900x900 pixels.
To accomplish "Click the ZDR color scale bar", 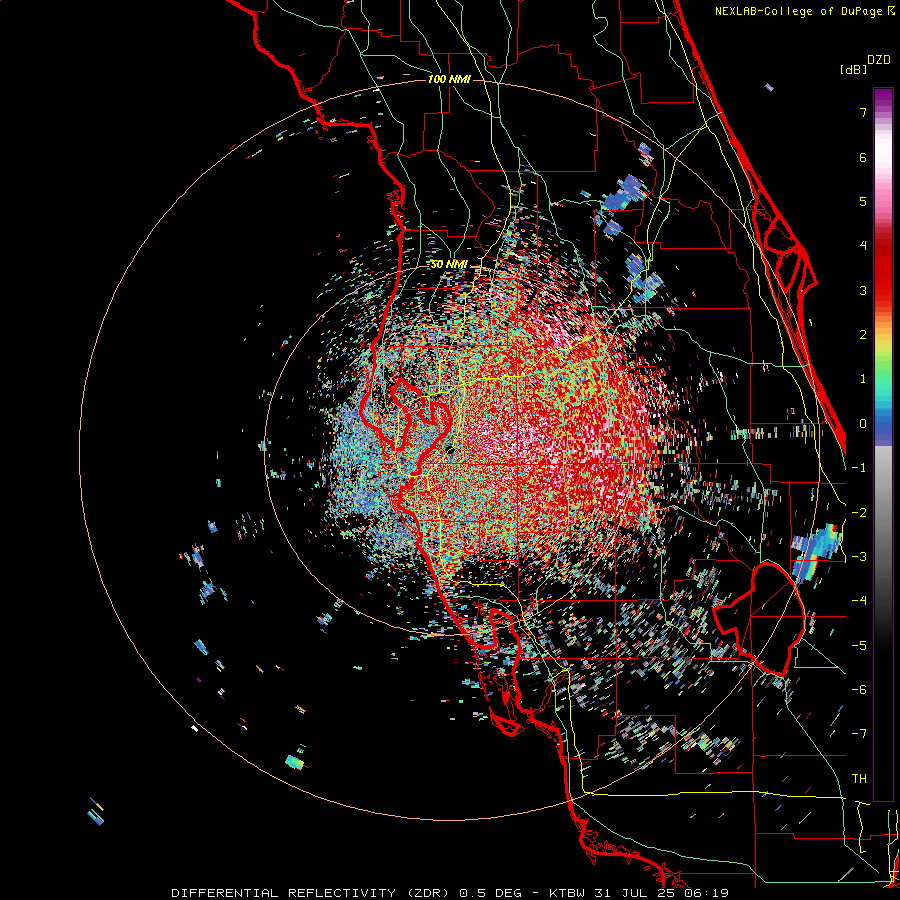I will [x=883, y=444].
